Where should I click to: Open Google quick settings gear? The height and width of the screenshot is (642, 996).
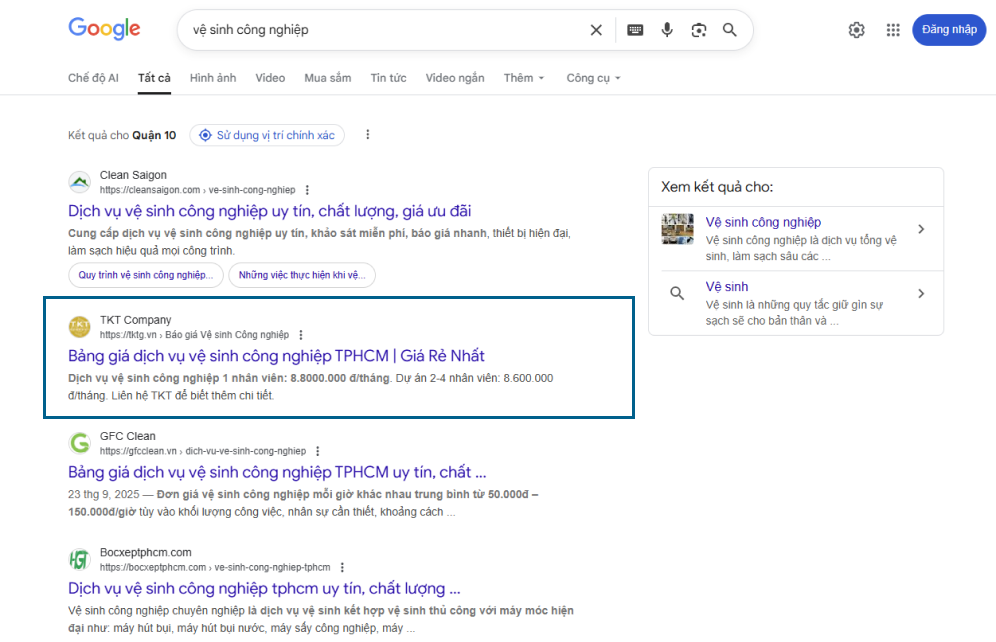[x=856, y=30]
